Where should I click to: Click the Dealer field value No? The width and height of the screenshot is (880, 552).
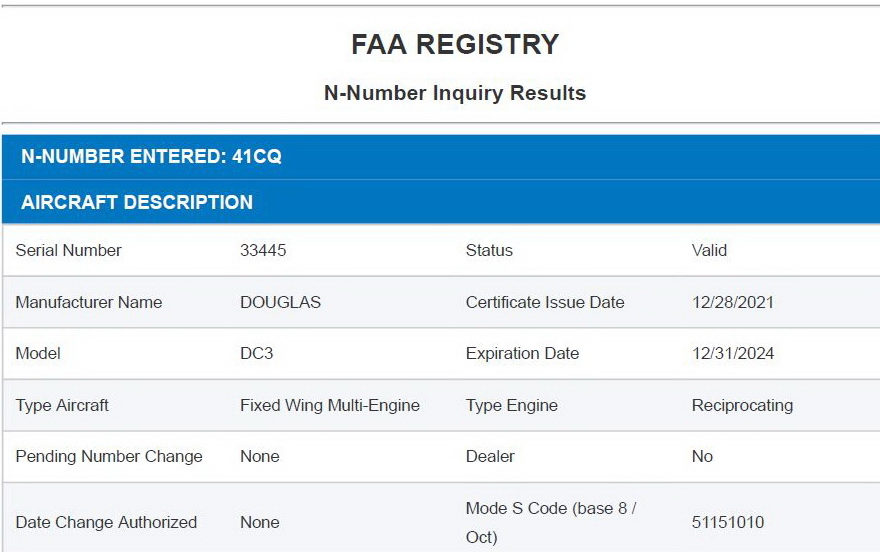click(702, 457)
